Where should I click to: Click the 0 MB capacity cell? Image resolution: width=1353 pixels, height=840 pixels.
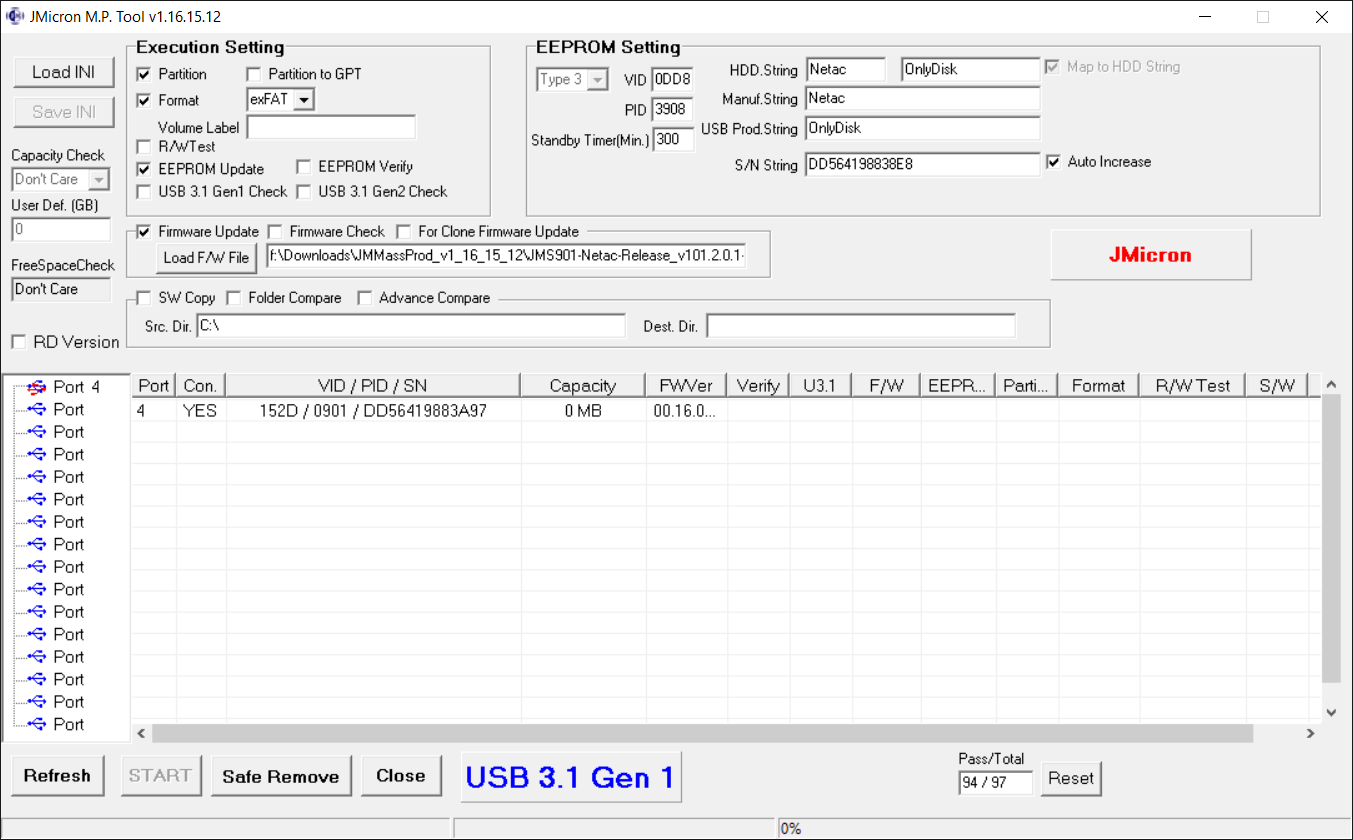click(x=582, y=410)
